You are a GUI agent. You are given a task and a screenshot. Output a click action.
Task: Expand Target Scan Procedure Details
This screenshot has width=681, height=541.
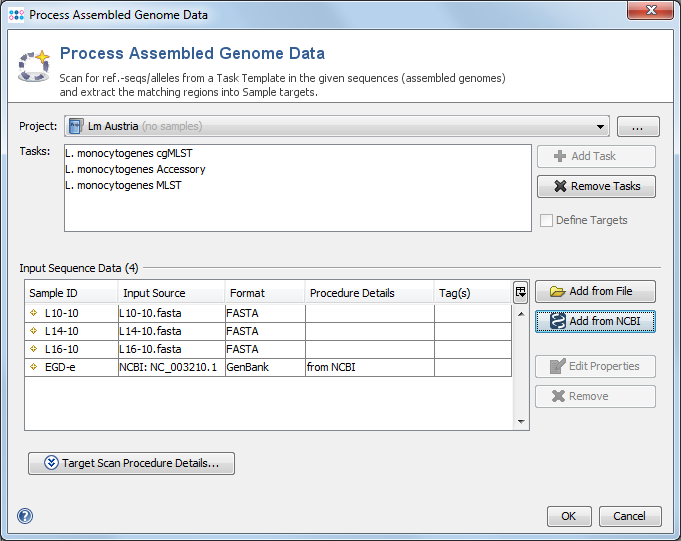click(x=131, y=463)
